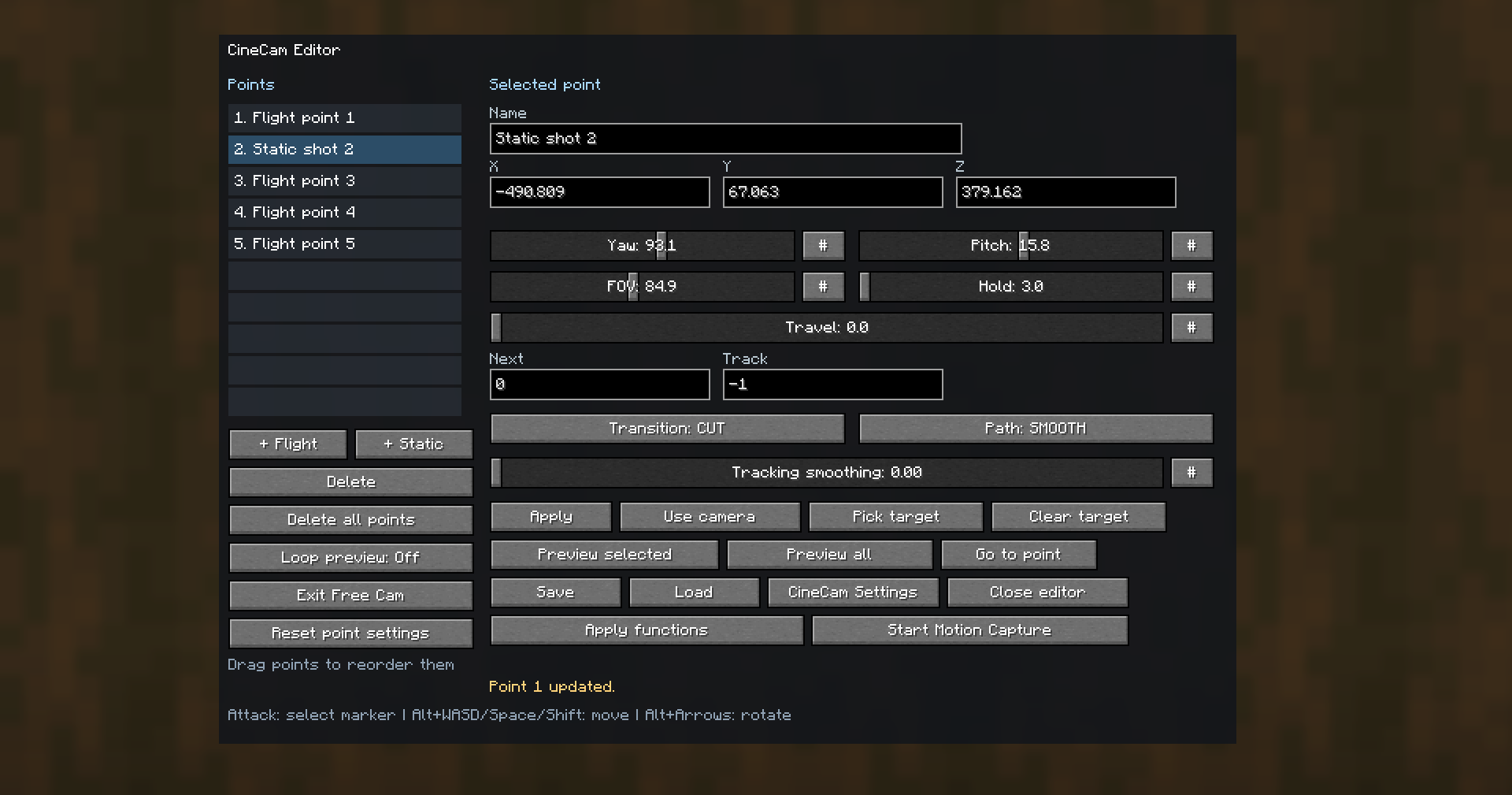Click the FOV slider
This screenshot has height=795, width=1512.
(642, 287)
